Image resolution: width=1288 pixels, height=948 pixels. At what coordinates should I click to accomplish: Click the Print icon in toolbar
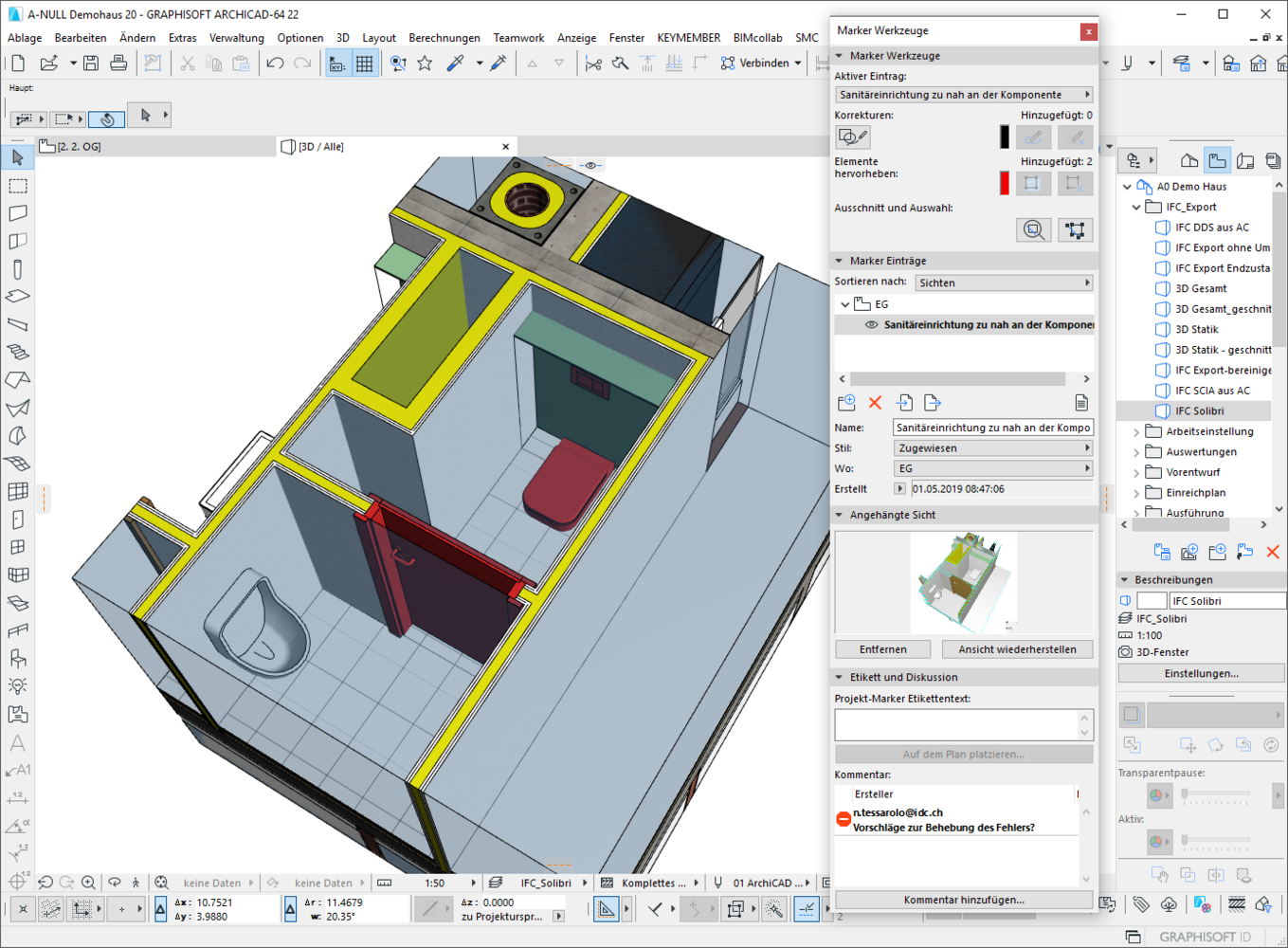pyautogui.click(x=118, y=64)
